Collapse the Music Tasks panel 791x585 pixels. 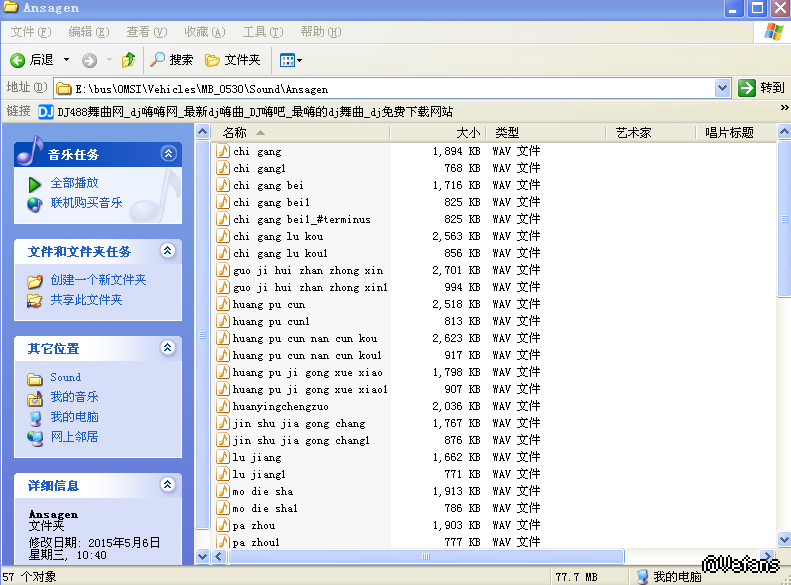(168, 154)
